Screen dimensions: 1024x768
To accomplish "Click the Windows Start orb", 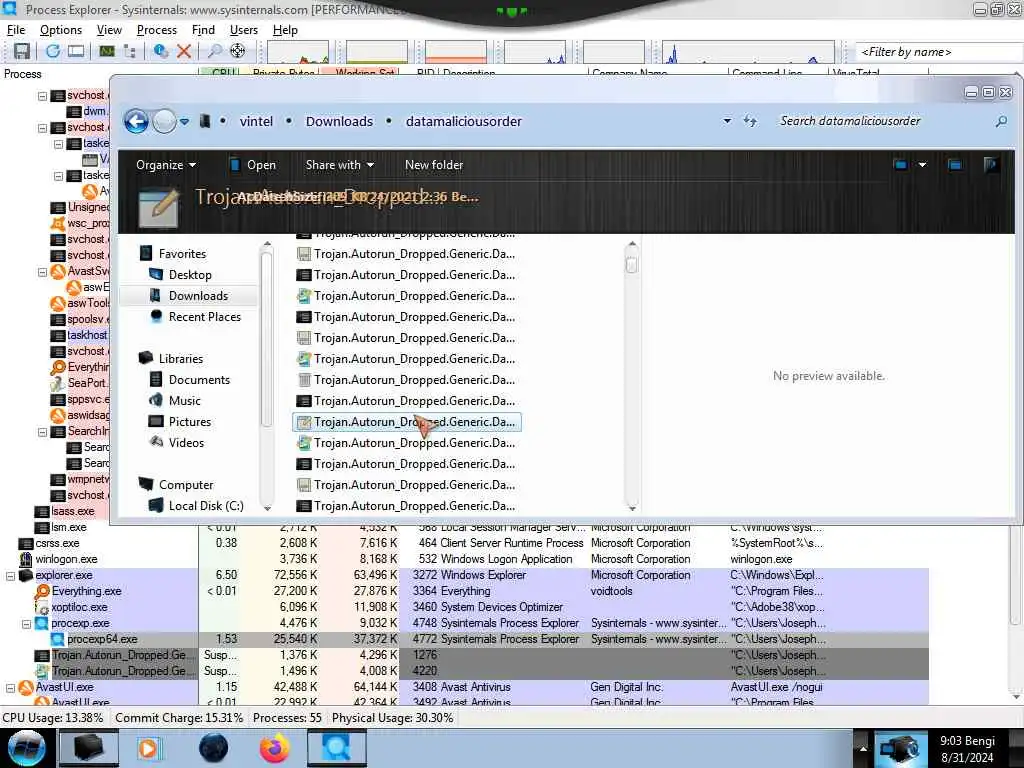I will [26, 748].
